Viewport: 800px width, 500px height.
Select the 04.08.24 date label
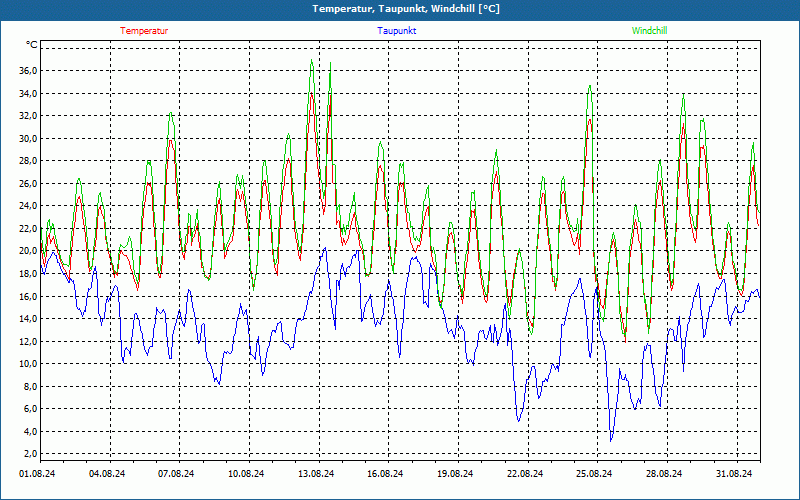click(x=107, y=473)
